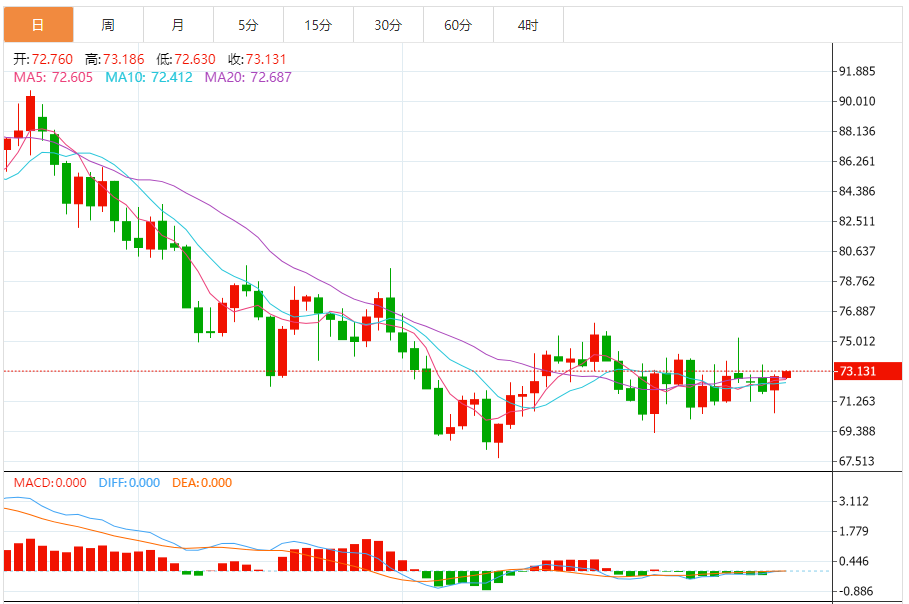Click the 1.779 MACD axis label
This screenshot has height=604, width=909.
[854, 532]
